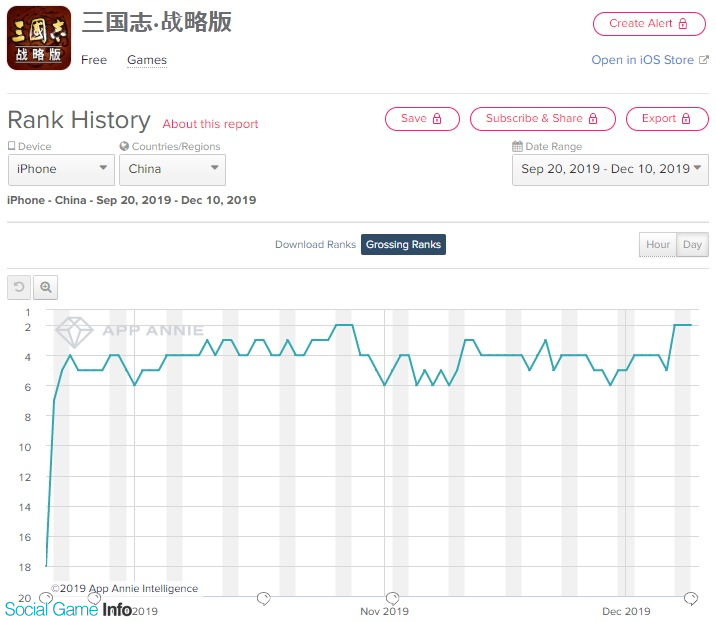Image resolution: width=716 pixels, height=622 pixels.
Task: Toggle the Hour granularity view
Action: point(658,244)
